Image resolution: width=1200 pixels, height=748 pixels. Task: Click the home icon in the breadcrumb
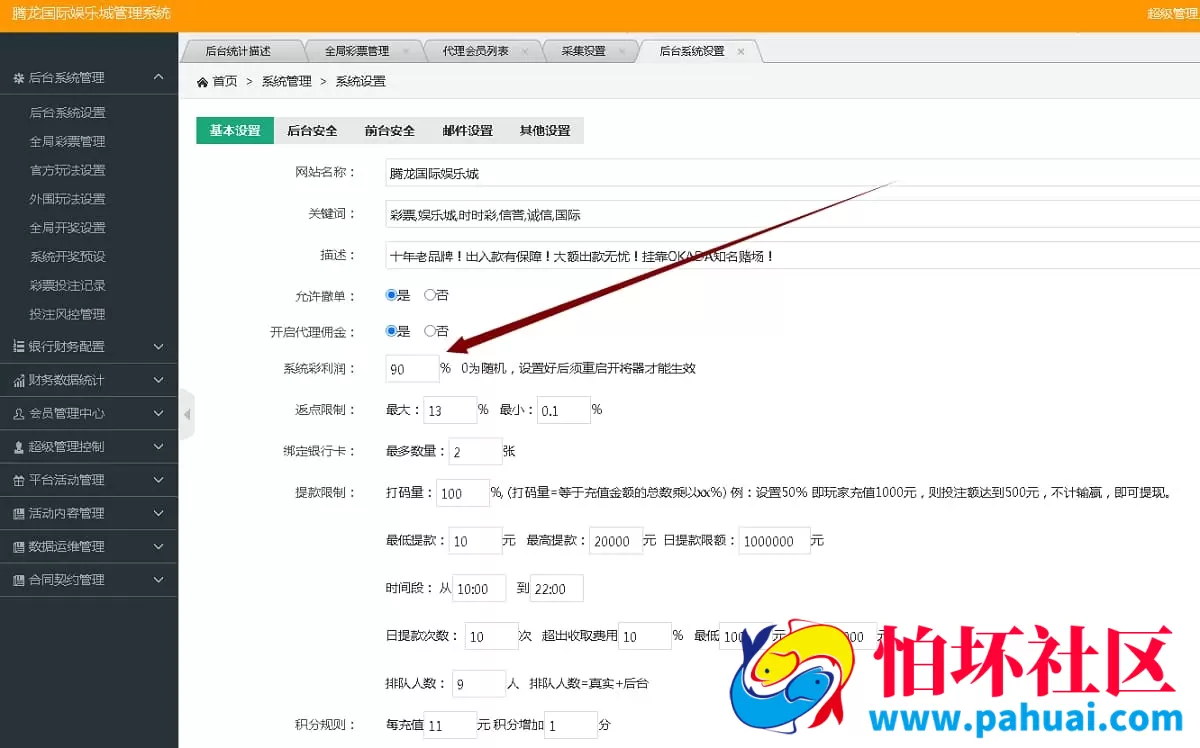point(202,81)
